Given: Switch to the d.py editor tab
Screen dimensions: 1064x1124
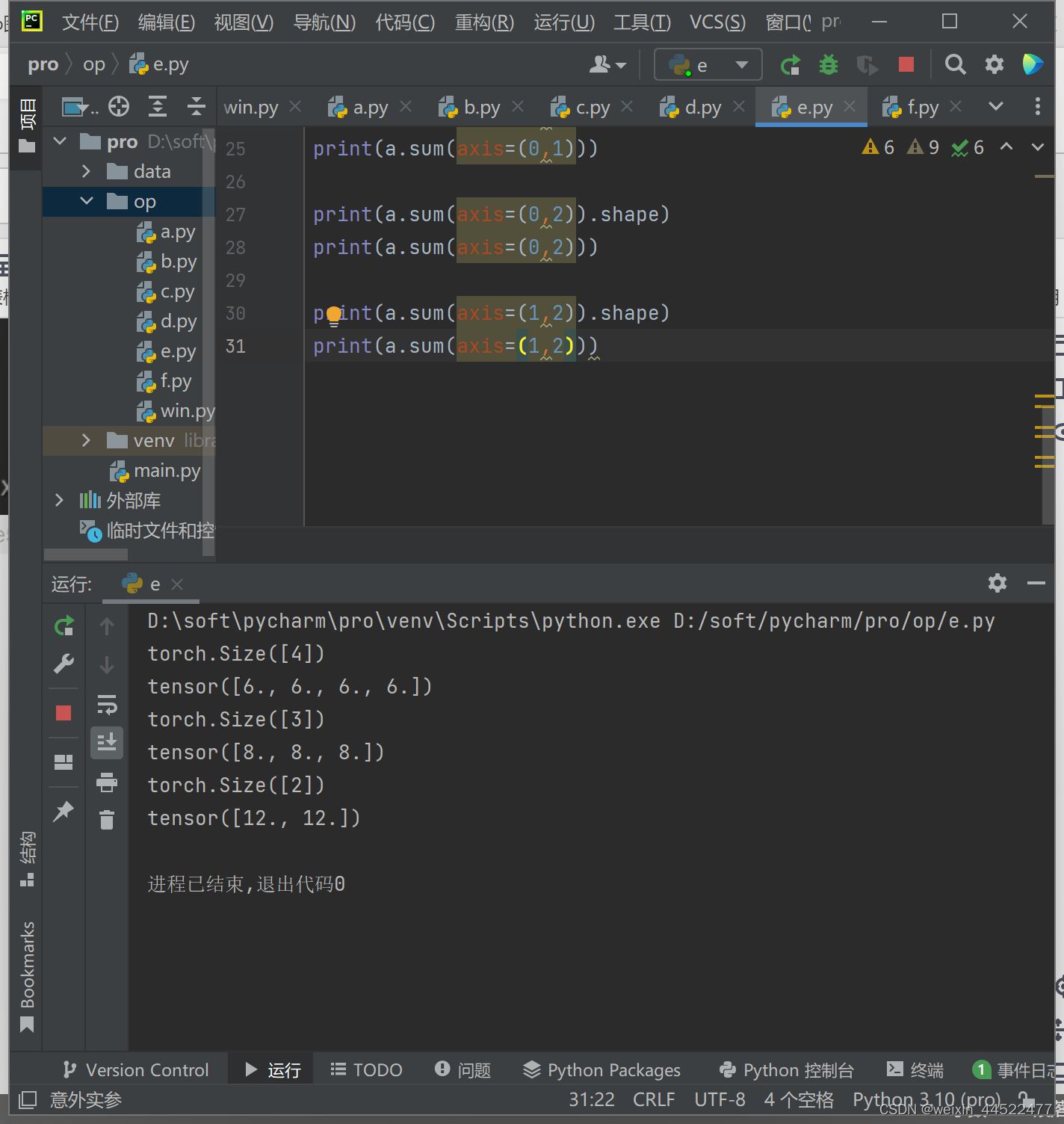Looking at the screenshot, I should (x=691, y=107).
